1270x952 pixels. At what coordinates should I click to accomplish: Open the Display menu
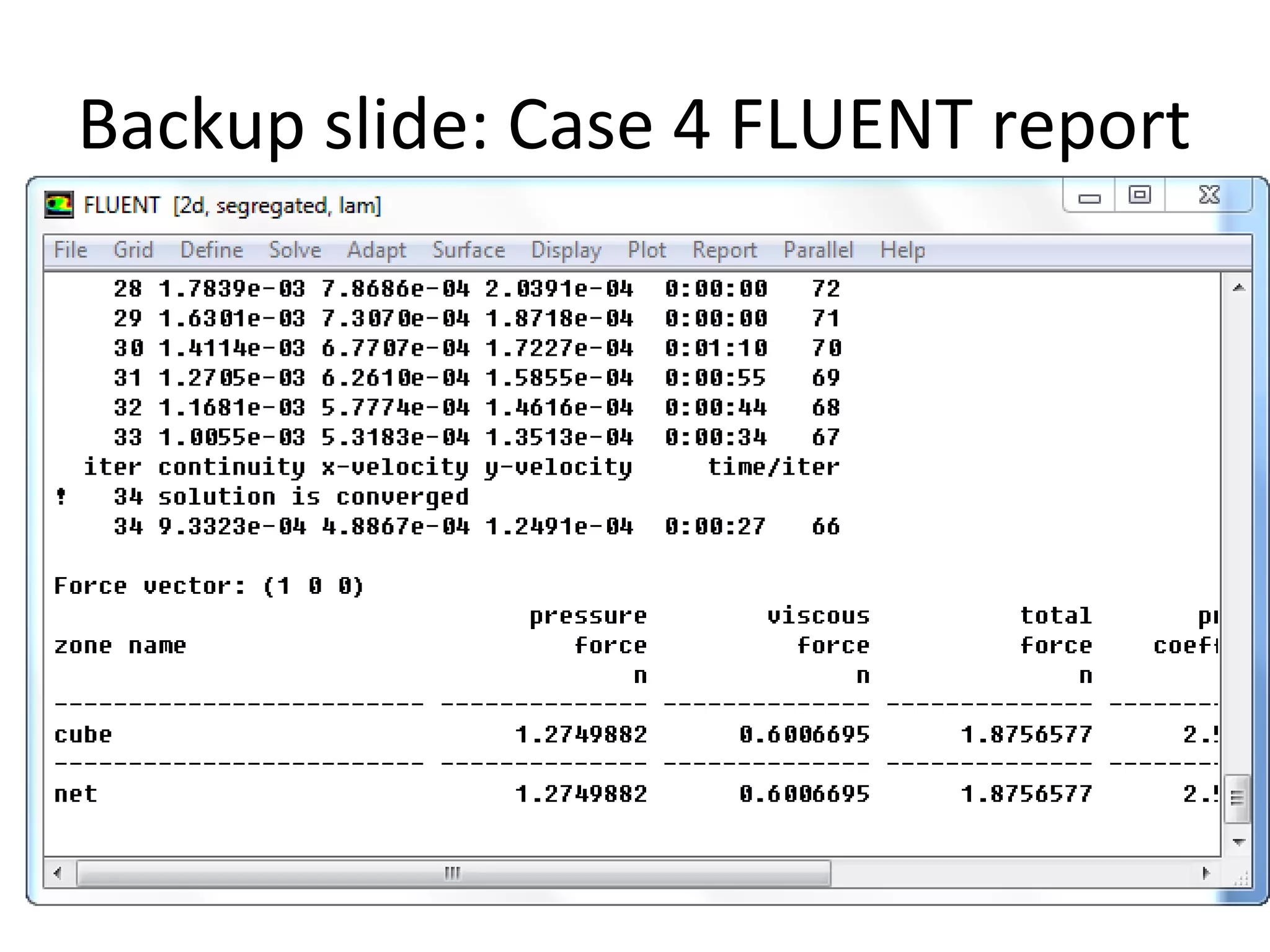(566, 250)
